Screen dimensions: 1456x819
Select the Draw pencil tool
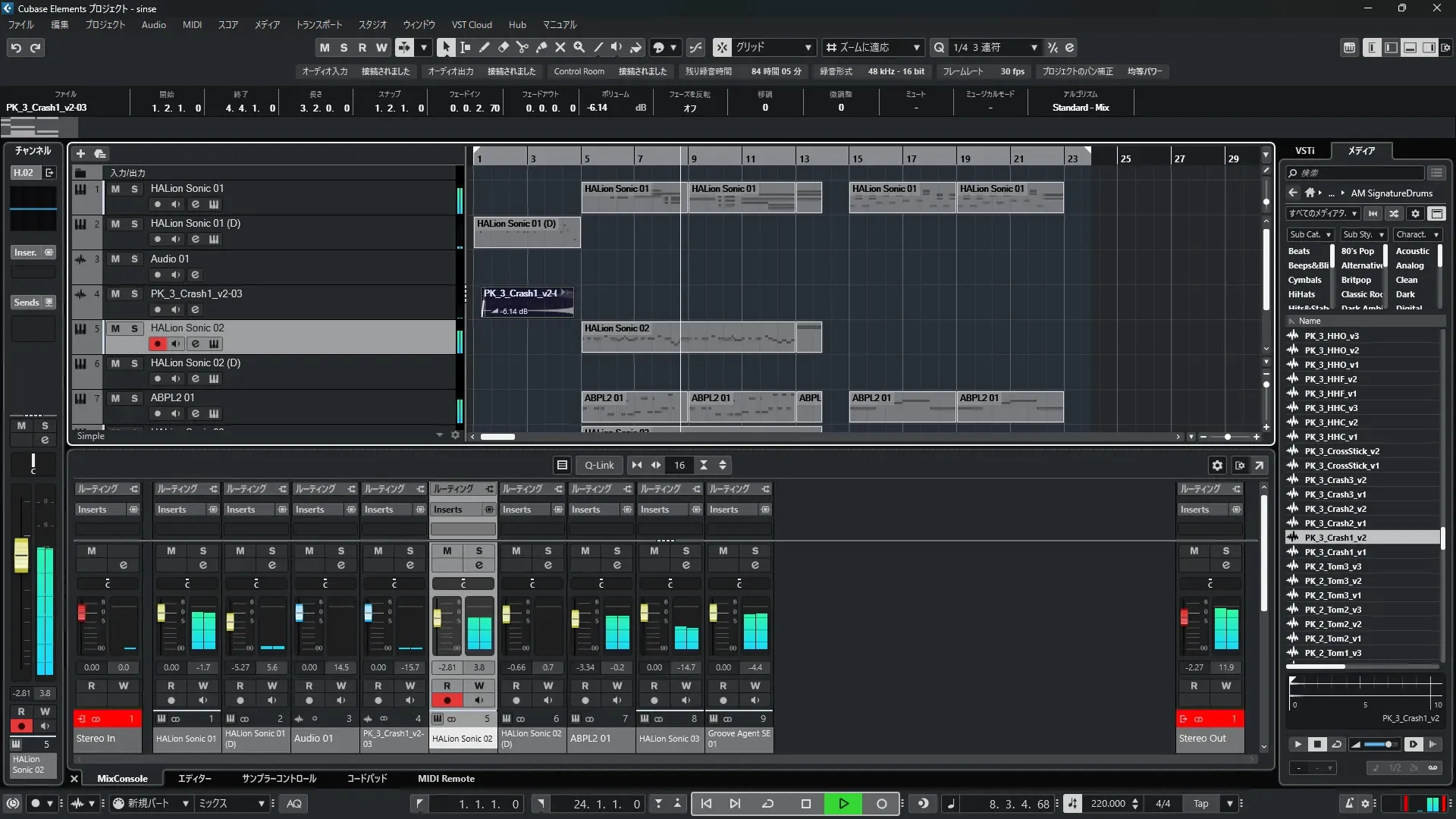(485, 48)
